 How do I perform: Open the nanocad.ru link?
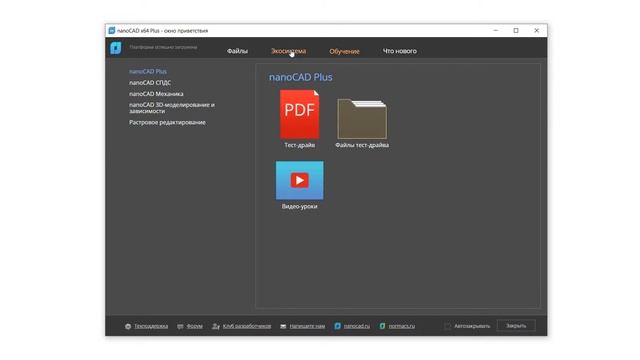[x=356, y=326]
